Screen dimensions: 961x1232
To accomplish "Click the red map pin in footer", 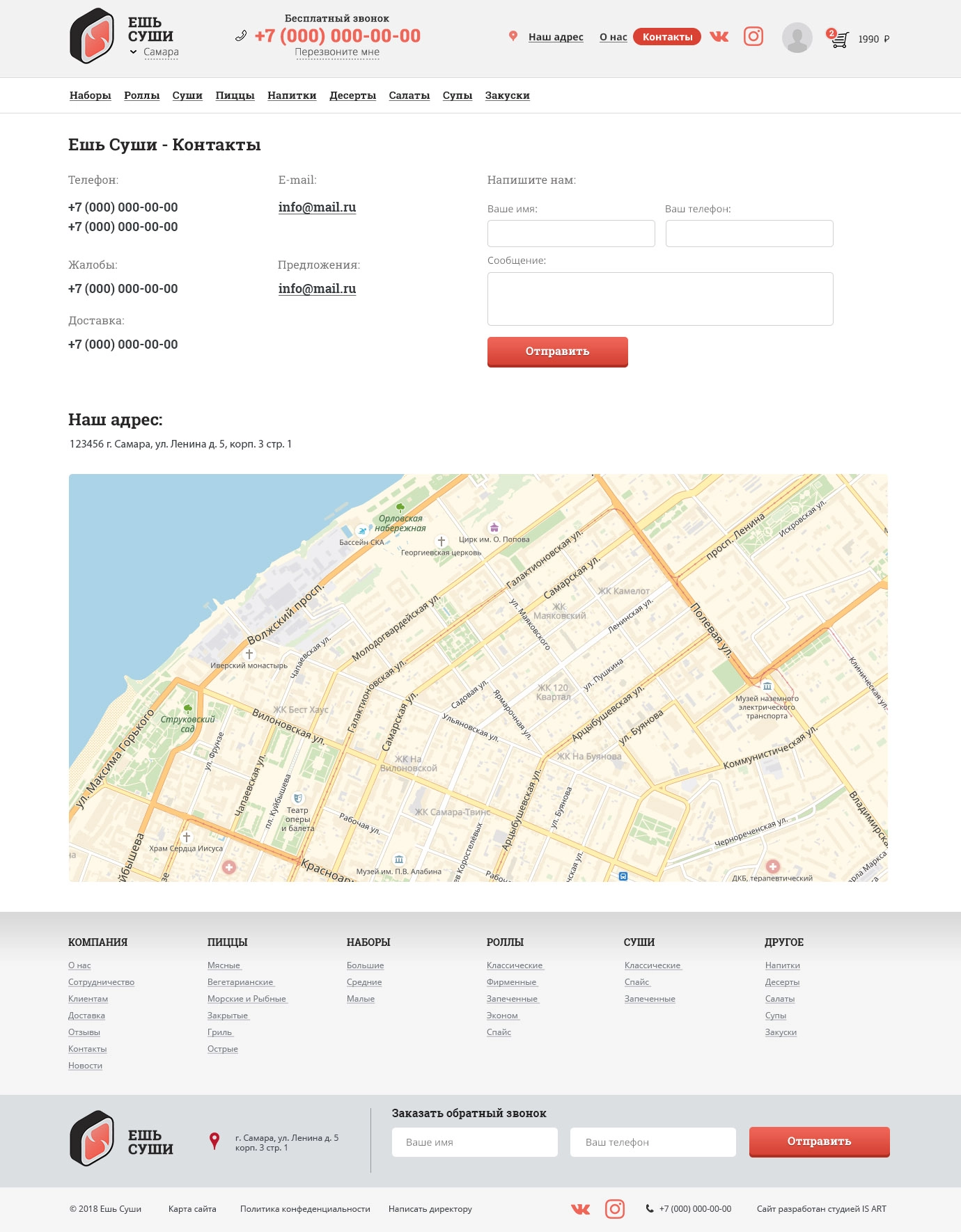I will click(x=214, y=1141).
